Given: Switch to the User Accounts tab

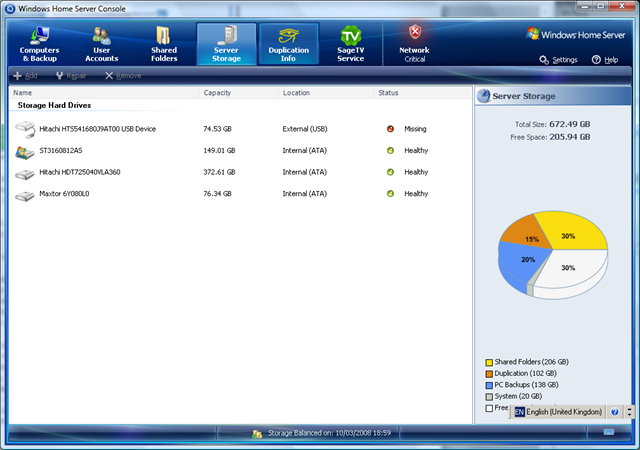Looking at the screenshot, I should (101, 46).
